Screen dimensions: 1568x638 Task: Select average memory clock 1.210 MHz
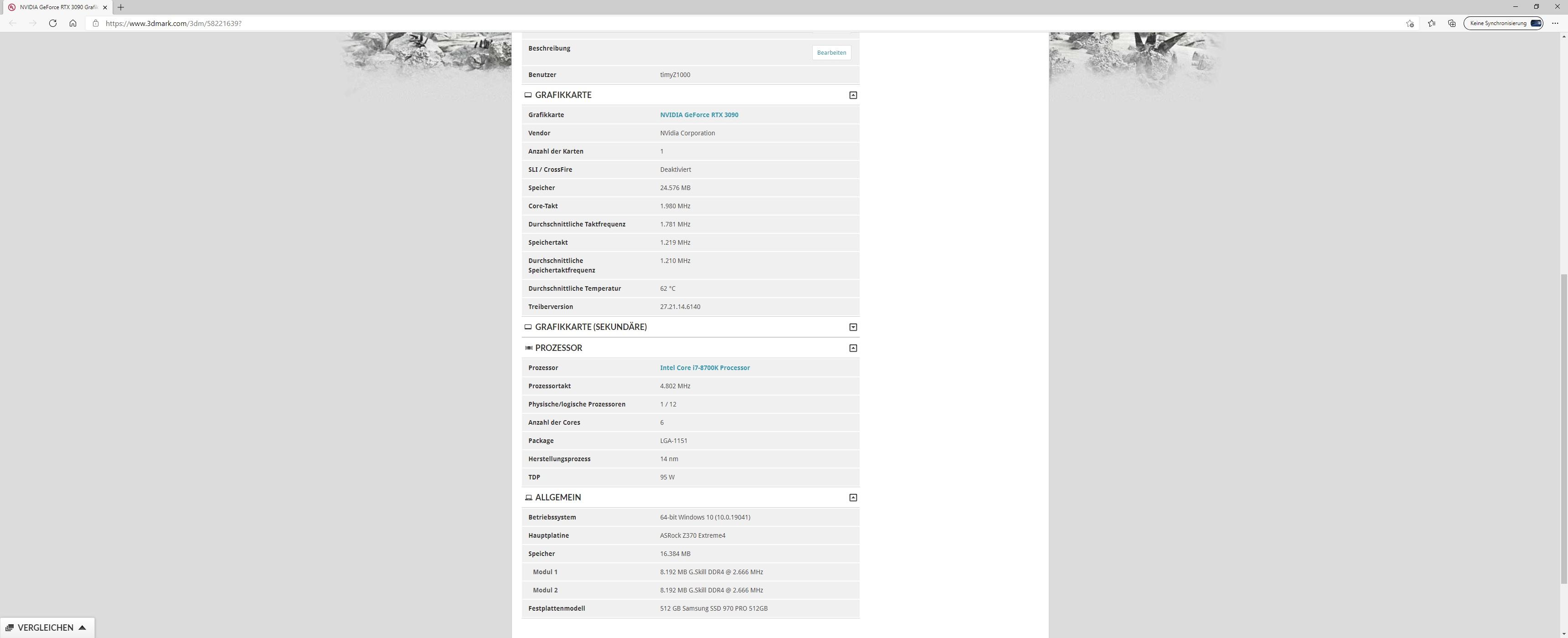tap(675, 261)
